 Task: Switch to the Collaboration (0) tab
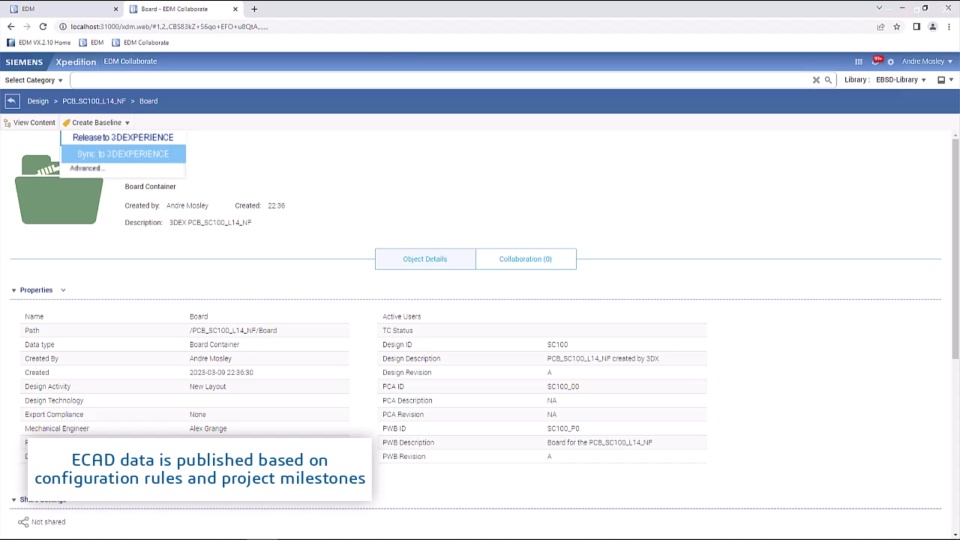[525, 259]
